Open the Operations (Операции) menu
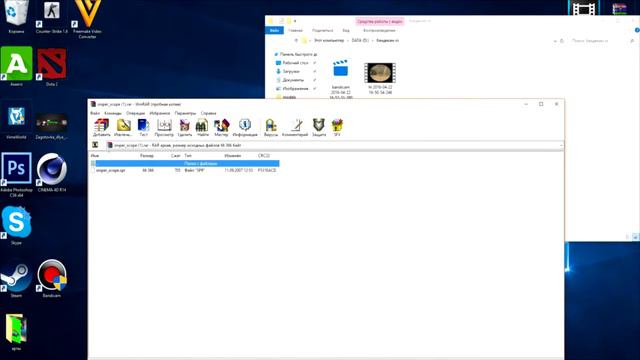The height and width of the screenshot is (360, 640). point(135,113)
